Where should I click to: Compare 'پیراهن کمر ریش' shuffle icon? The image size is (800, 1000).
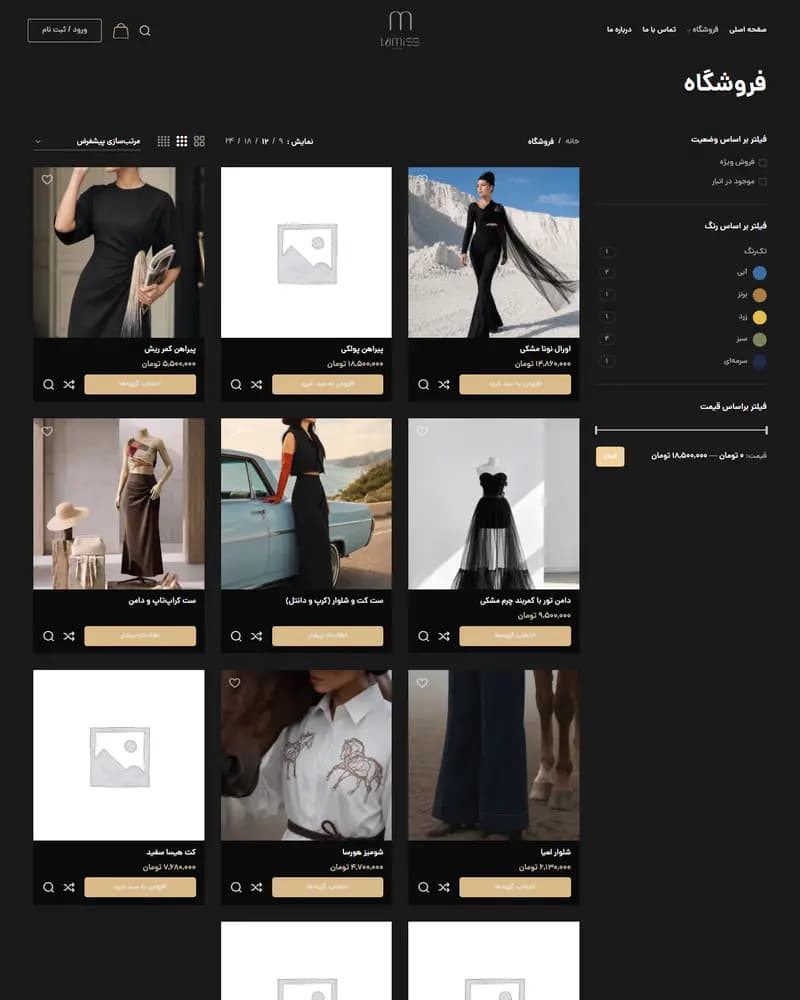(69, 385)
